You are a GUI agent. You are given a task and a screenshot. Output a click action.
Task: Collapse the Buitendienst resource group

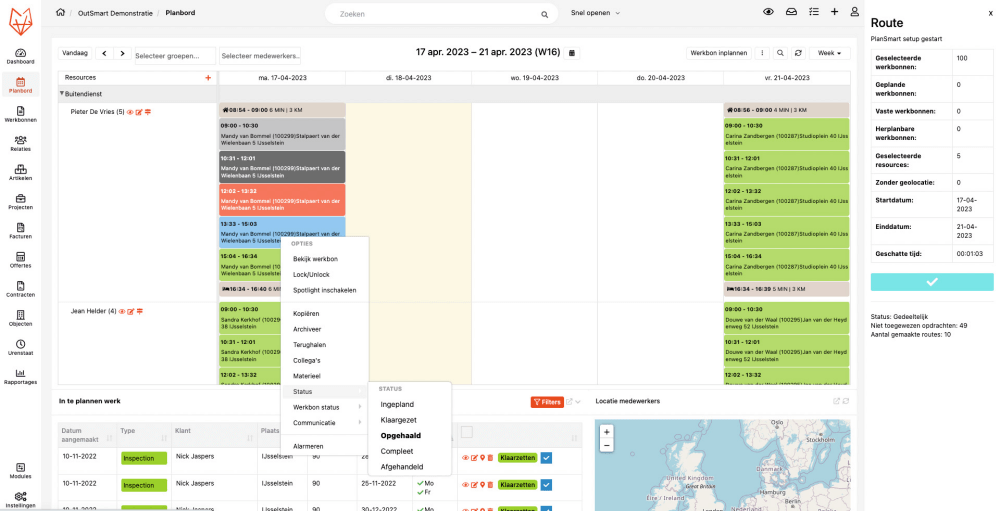point(62,93)
